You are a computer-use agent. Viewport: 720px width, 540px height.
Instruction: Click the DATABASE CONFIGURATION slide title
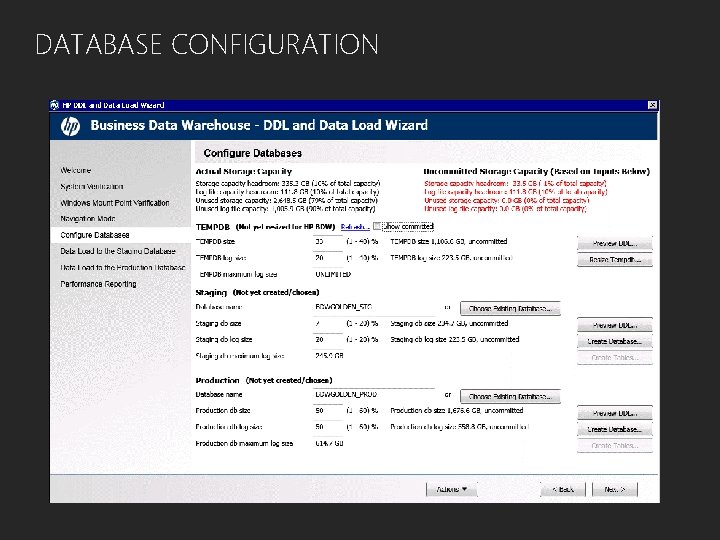click(x=207, y=45)
